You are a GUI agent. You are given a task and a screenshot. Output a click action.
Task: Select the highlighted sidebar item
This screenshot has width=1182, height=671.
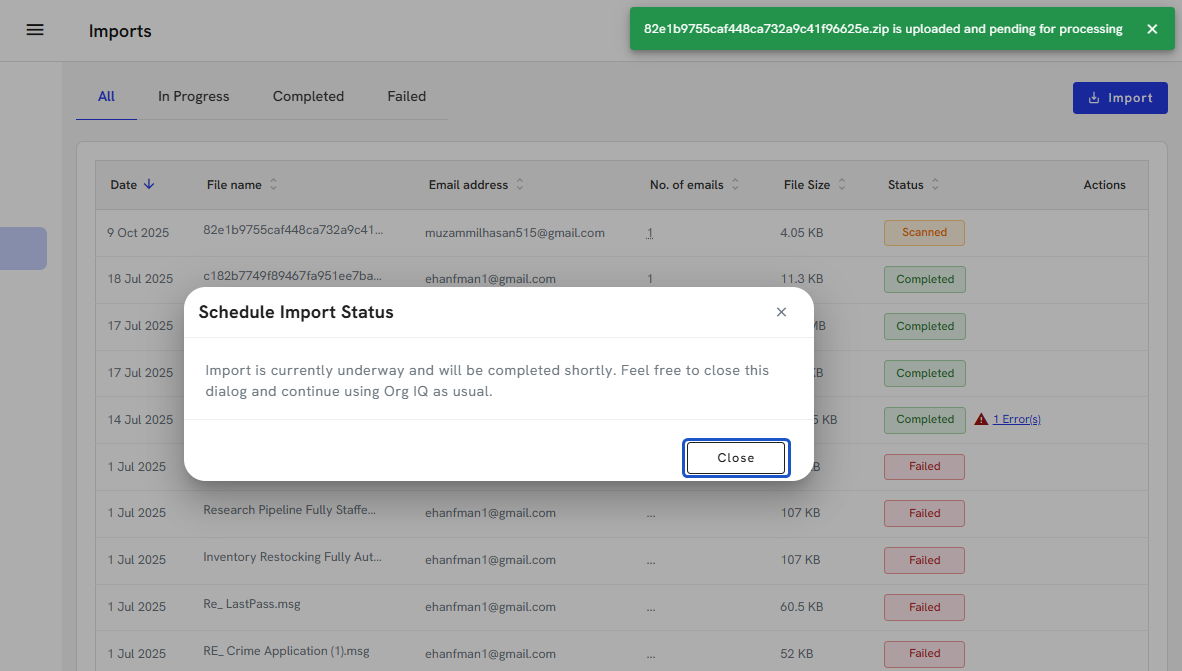pos(23,248)
